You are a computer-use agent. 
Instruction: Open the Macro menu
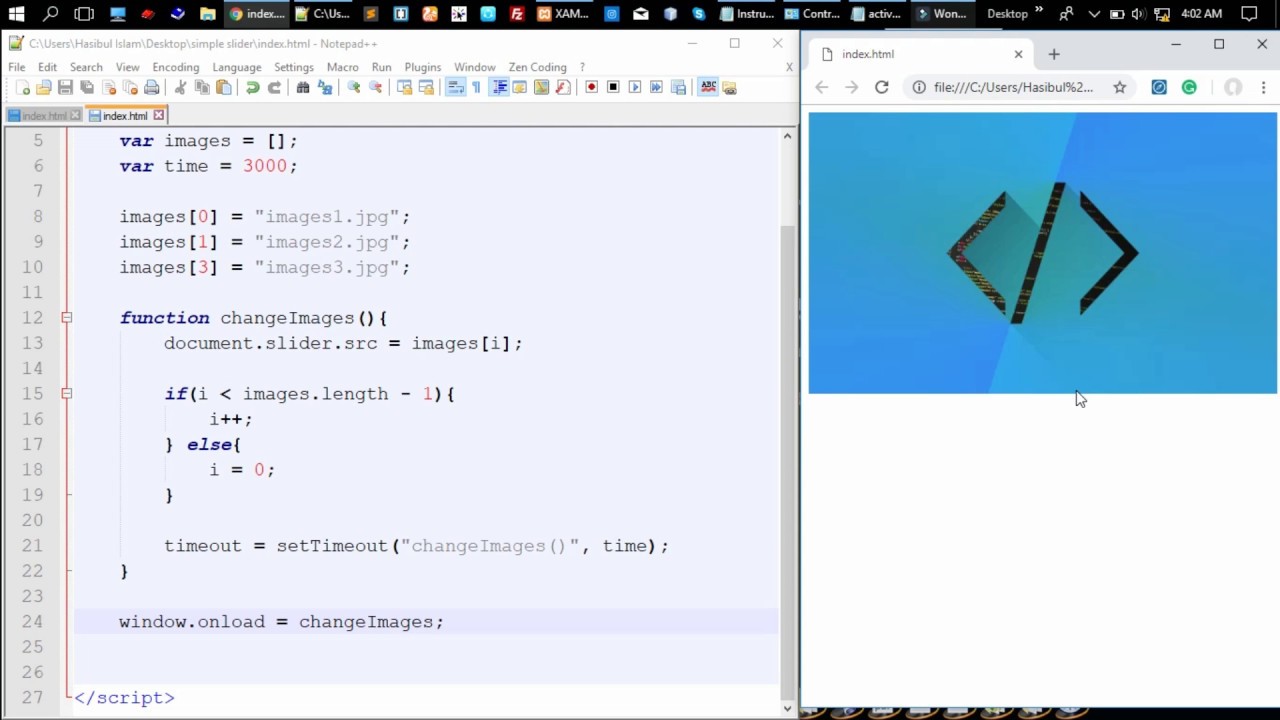[x=342, y=67]
